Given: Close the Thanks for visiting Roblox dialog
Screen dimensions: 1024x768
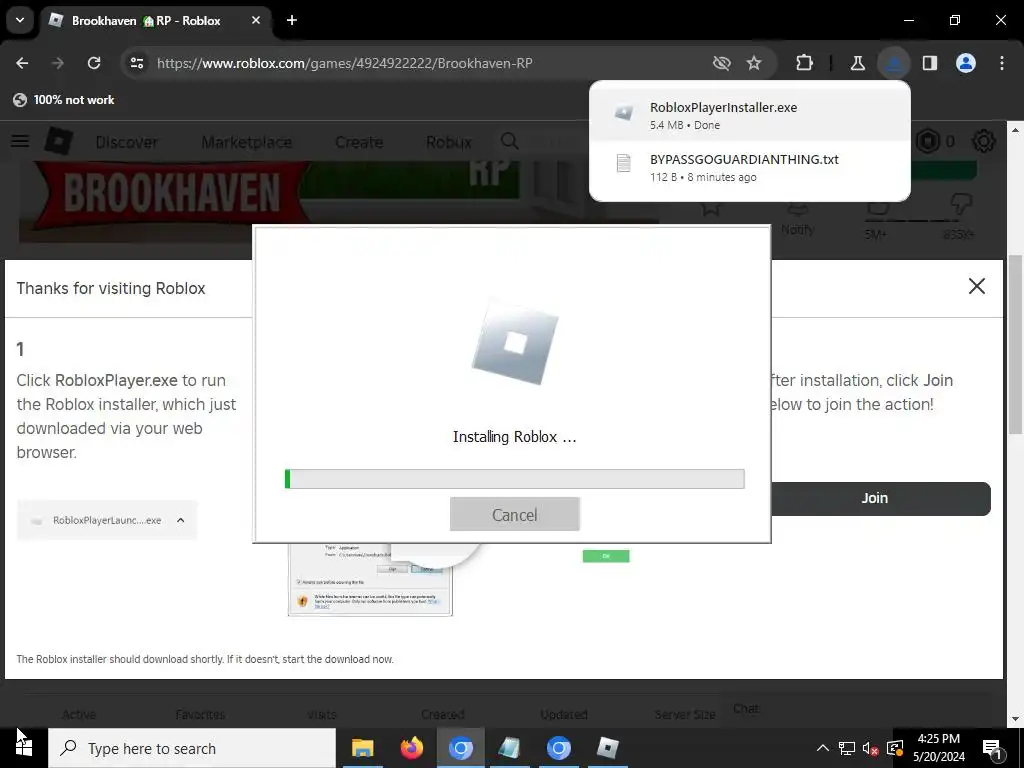Looking at the screenshot, I should (x=977, y=286).
